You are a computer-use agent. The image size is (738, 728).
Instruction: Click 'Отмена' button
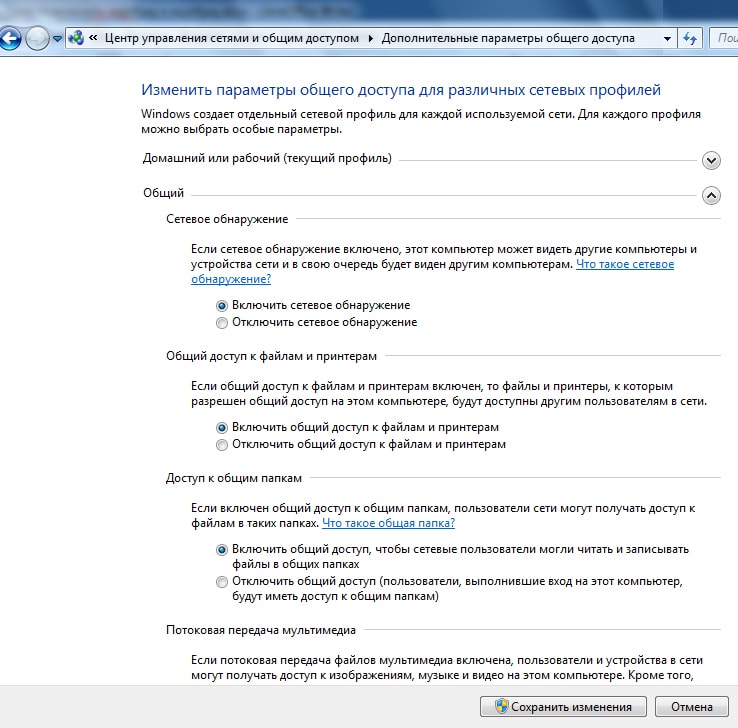691,707
